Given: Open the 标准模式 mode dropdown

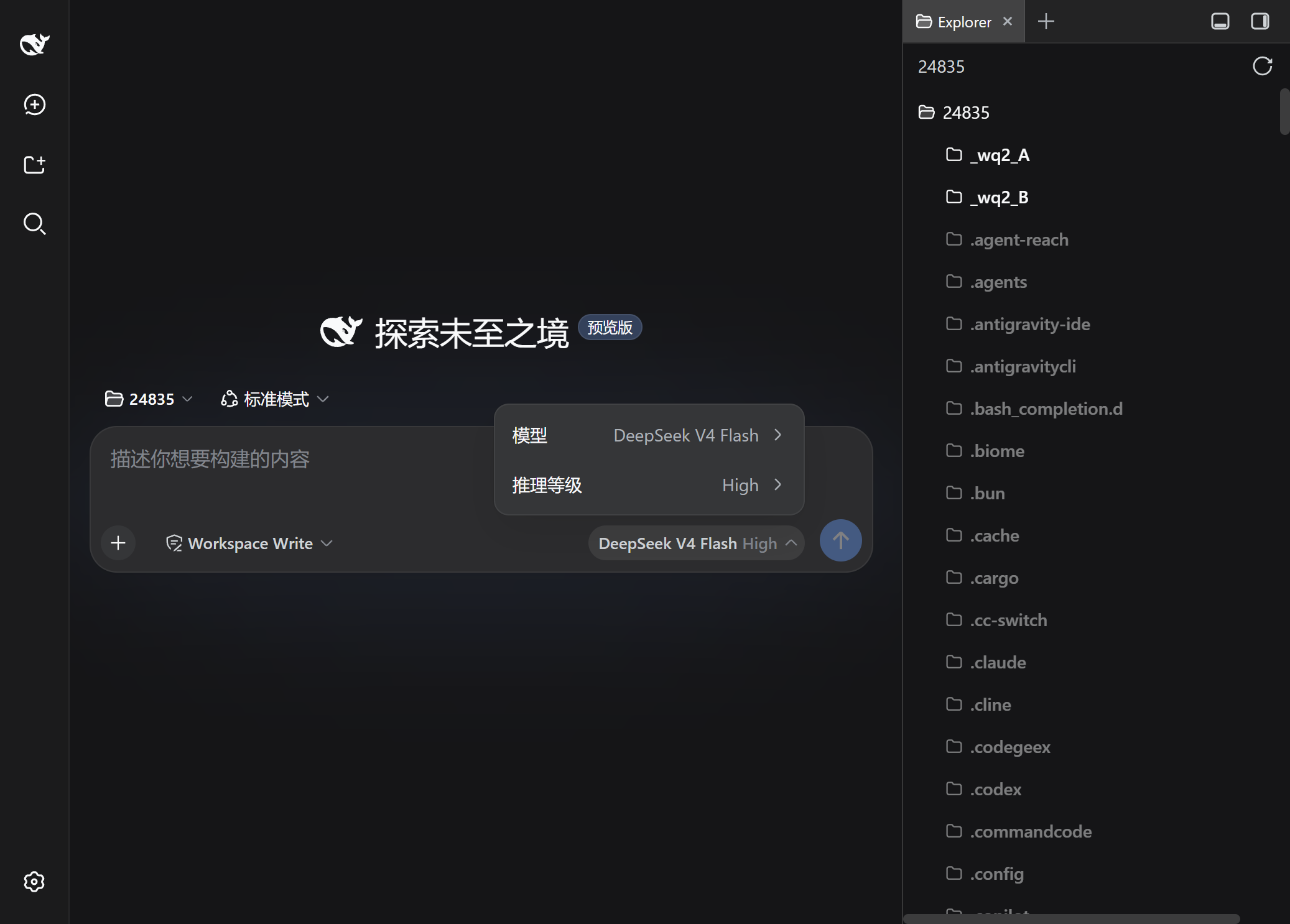Looking at the screenshot, I should [x=274, y=399].
